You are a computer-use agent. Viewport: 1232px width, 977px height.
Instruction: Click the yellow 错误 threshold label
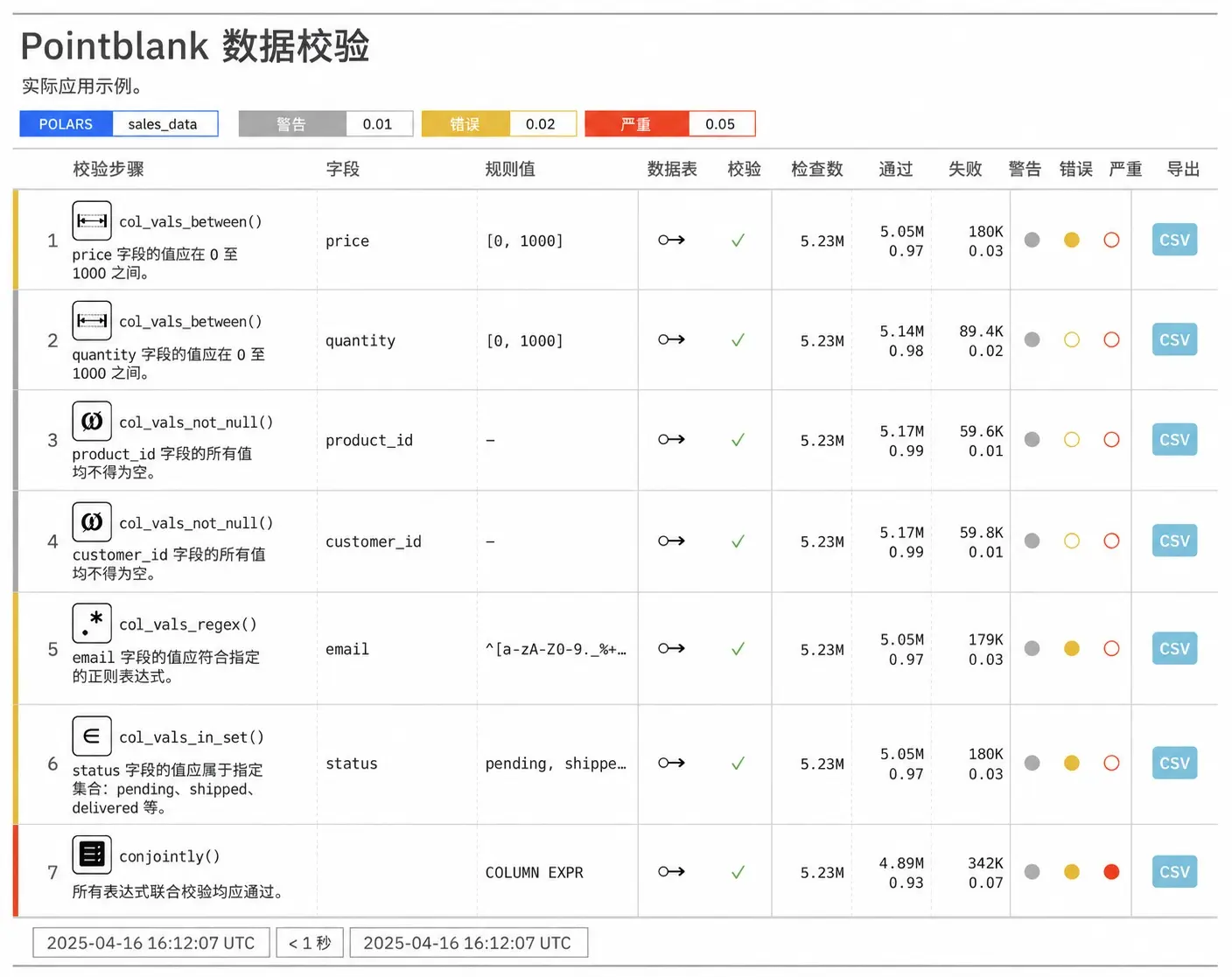(x=465, y=123)
